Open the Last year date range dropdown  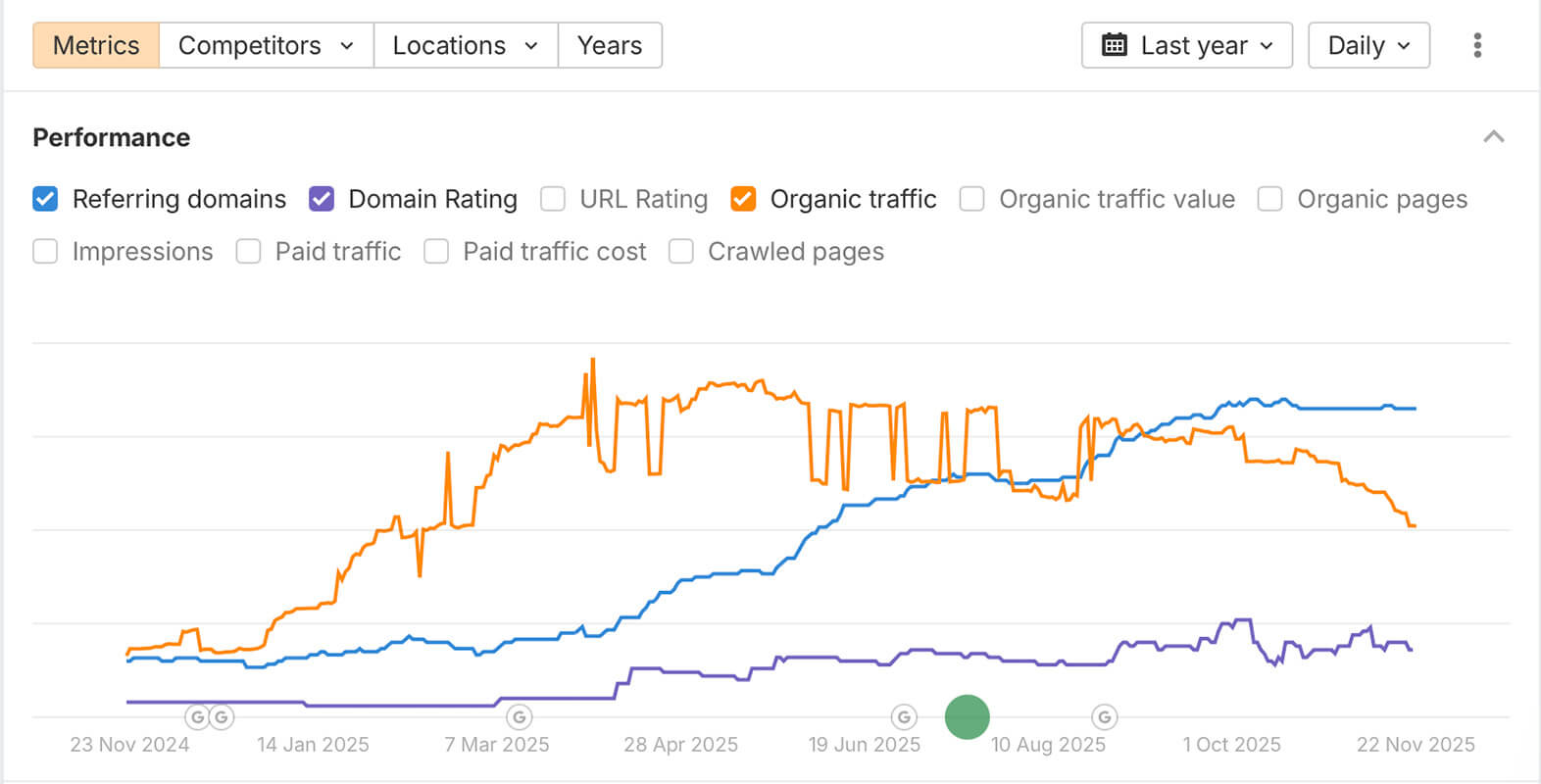pyautogui.click(x=1187, y=45)
